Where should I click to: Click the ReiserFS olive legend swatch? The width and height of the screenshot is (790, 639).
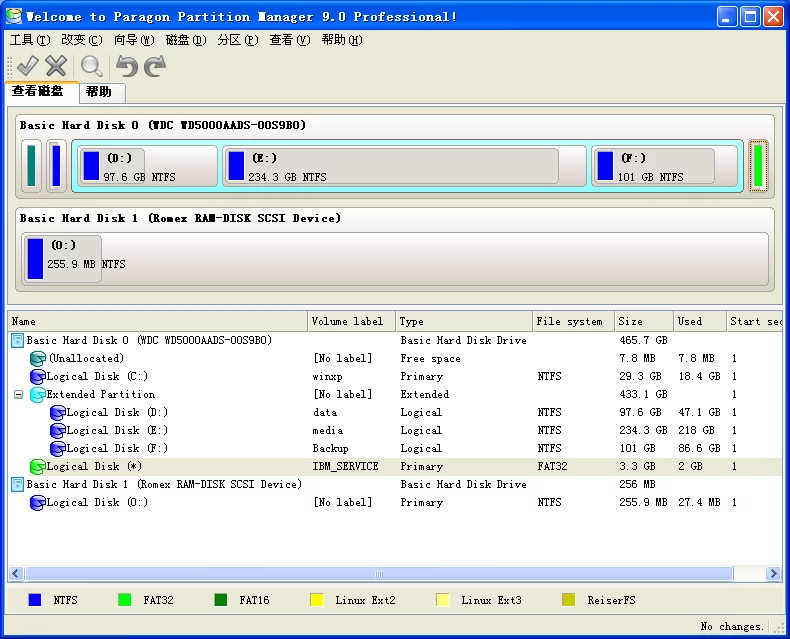[x=568, y=600]
